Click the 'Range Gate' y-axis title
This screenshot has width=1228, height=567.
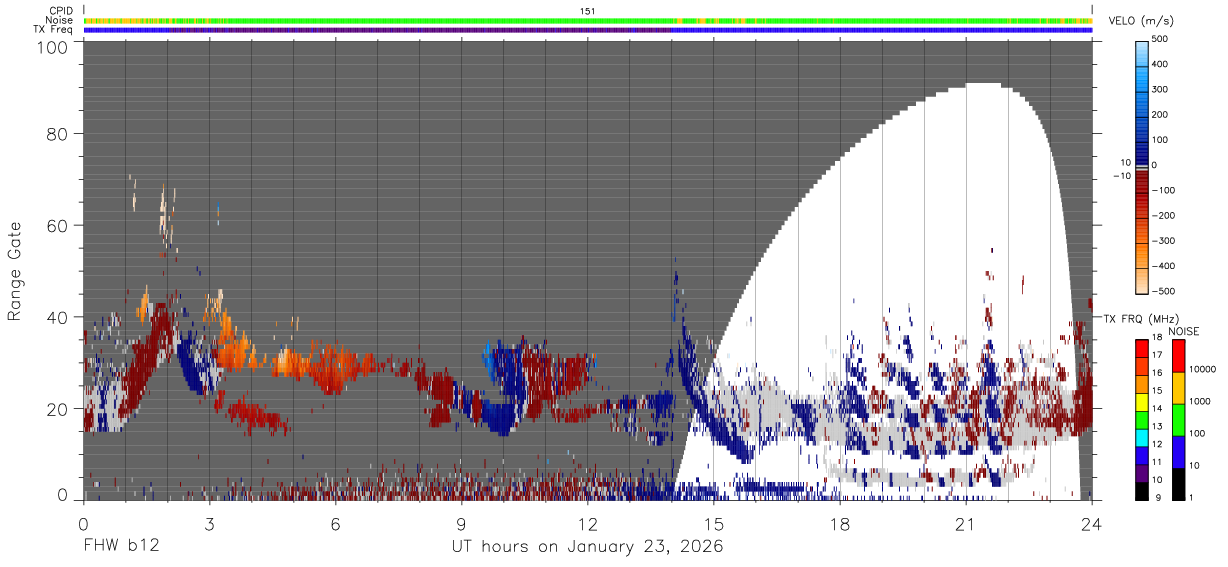point(16,272)
